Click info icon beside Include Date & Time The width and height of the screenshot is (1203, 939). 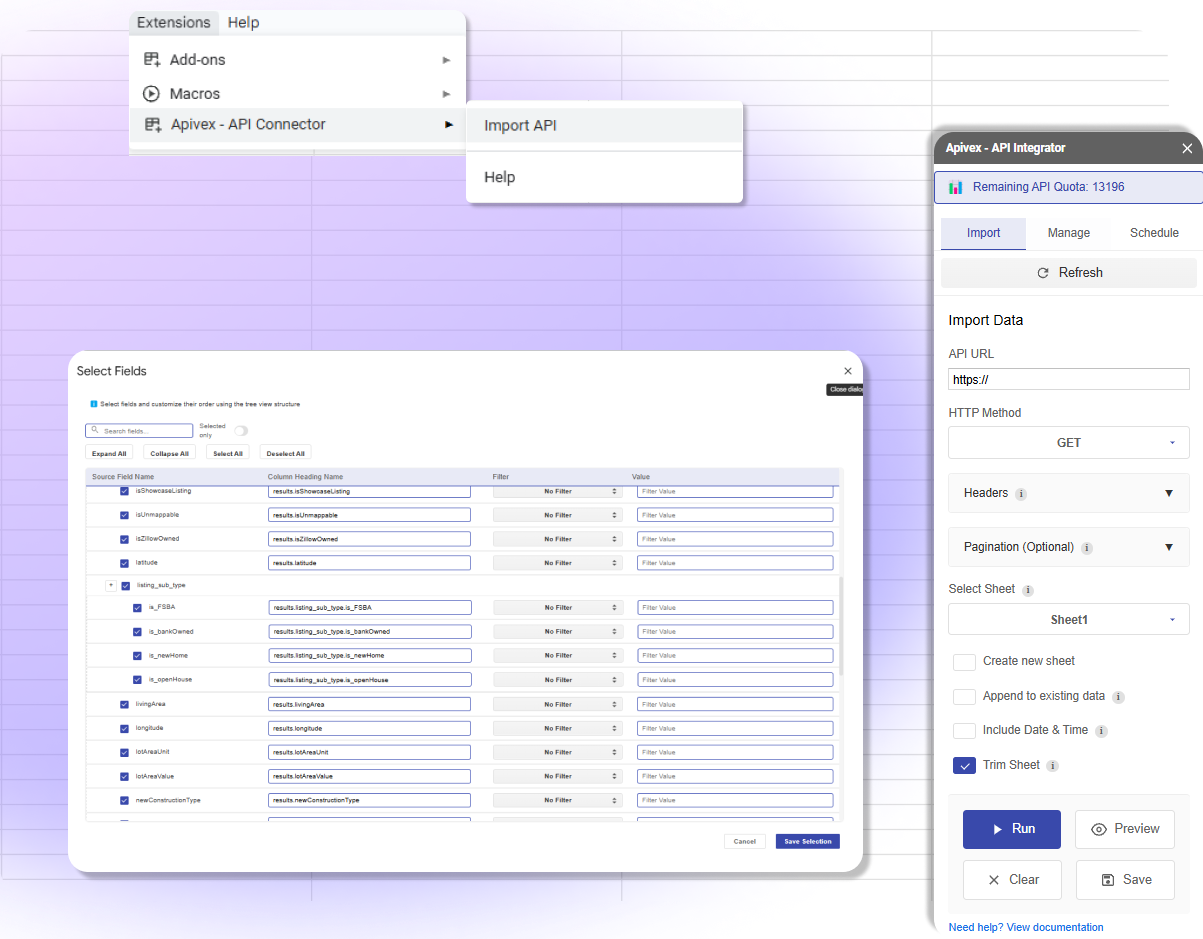tap(1101, 731)
